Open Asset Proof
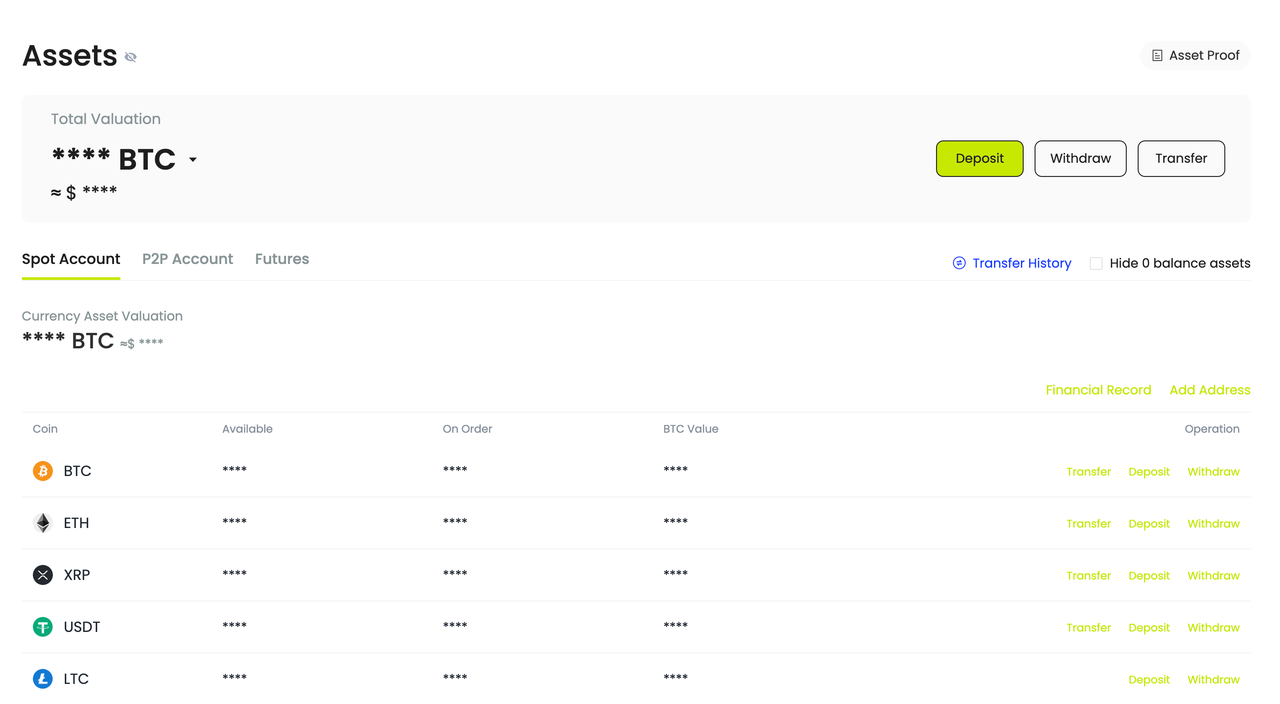 (1195, 55)
